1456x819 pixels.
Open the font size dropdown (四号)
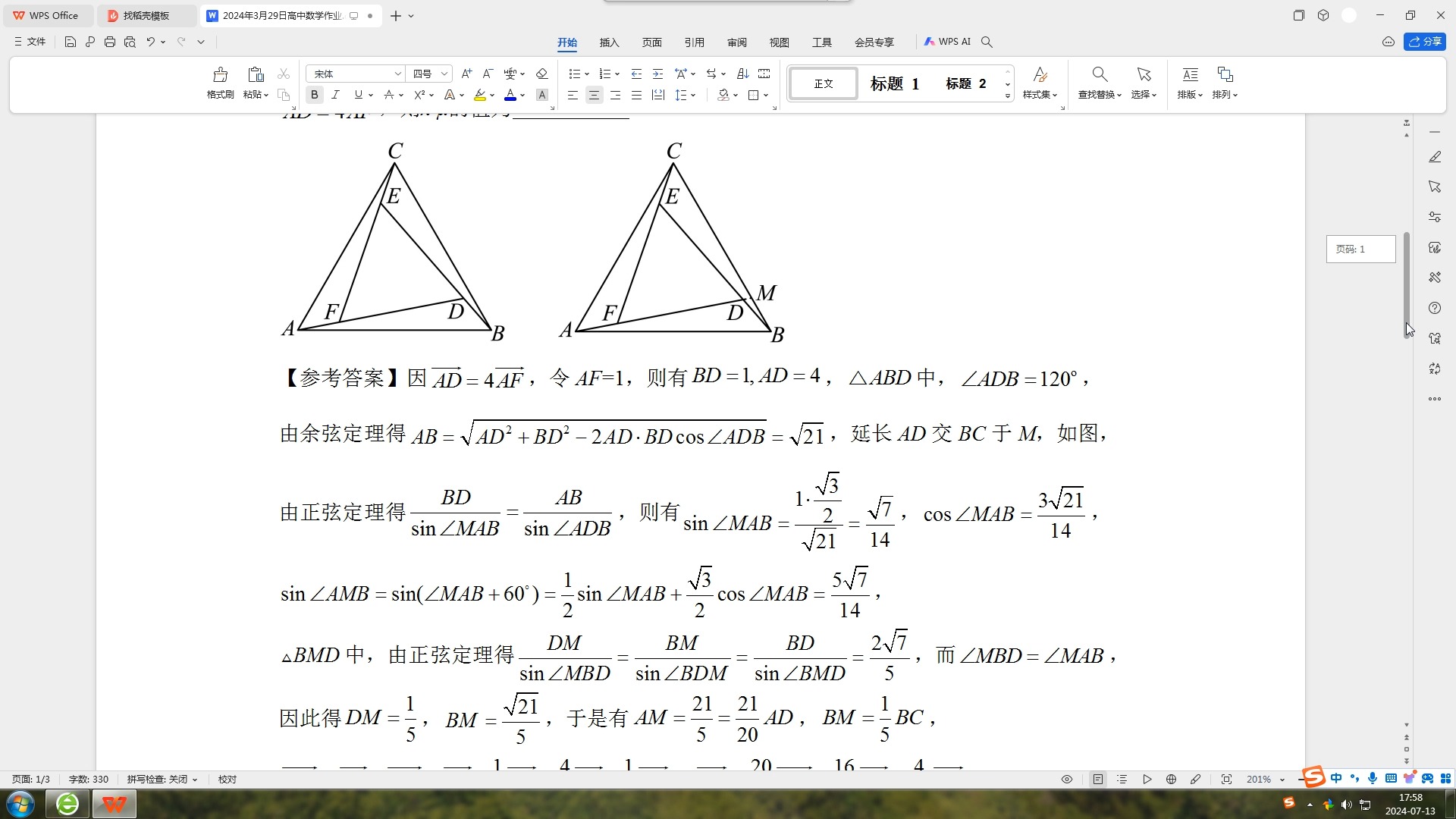444,74
